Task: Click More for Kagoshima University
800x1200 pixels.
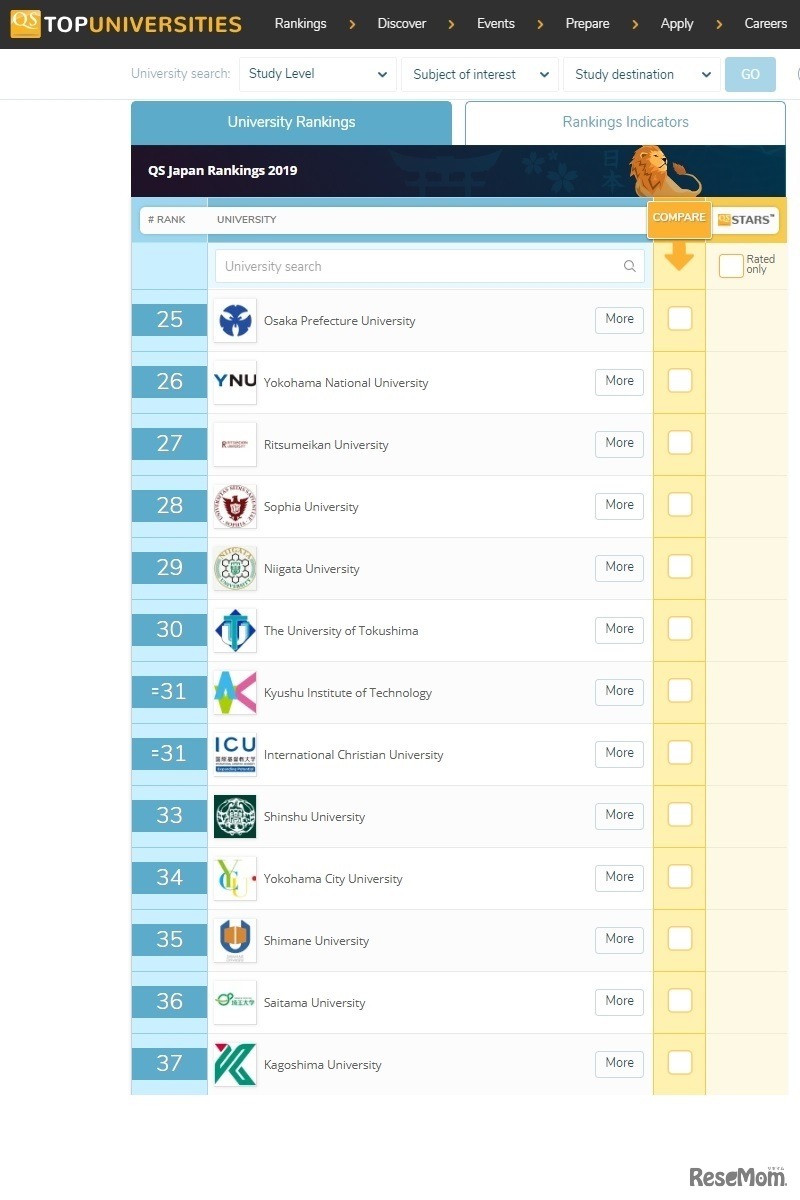Action: tap(619, 1063)
